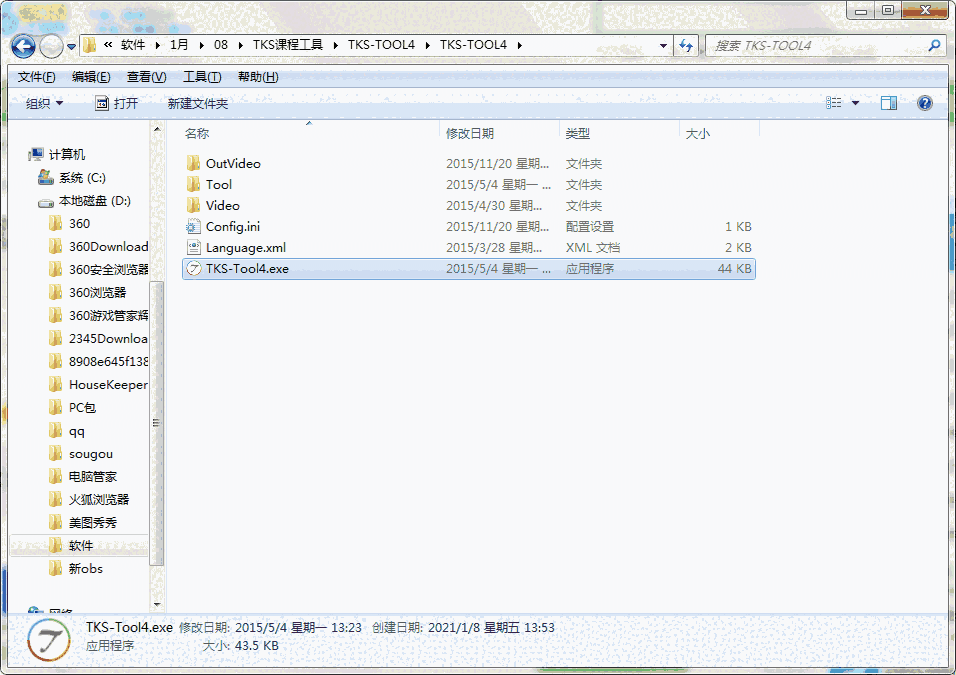This screenshot has width=956, height=675.
Task: Expand arrow after 1月 breadcrumb
Action: pyautogui.click(x=201, y=45)
